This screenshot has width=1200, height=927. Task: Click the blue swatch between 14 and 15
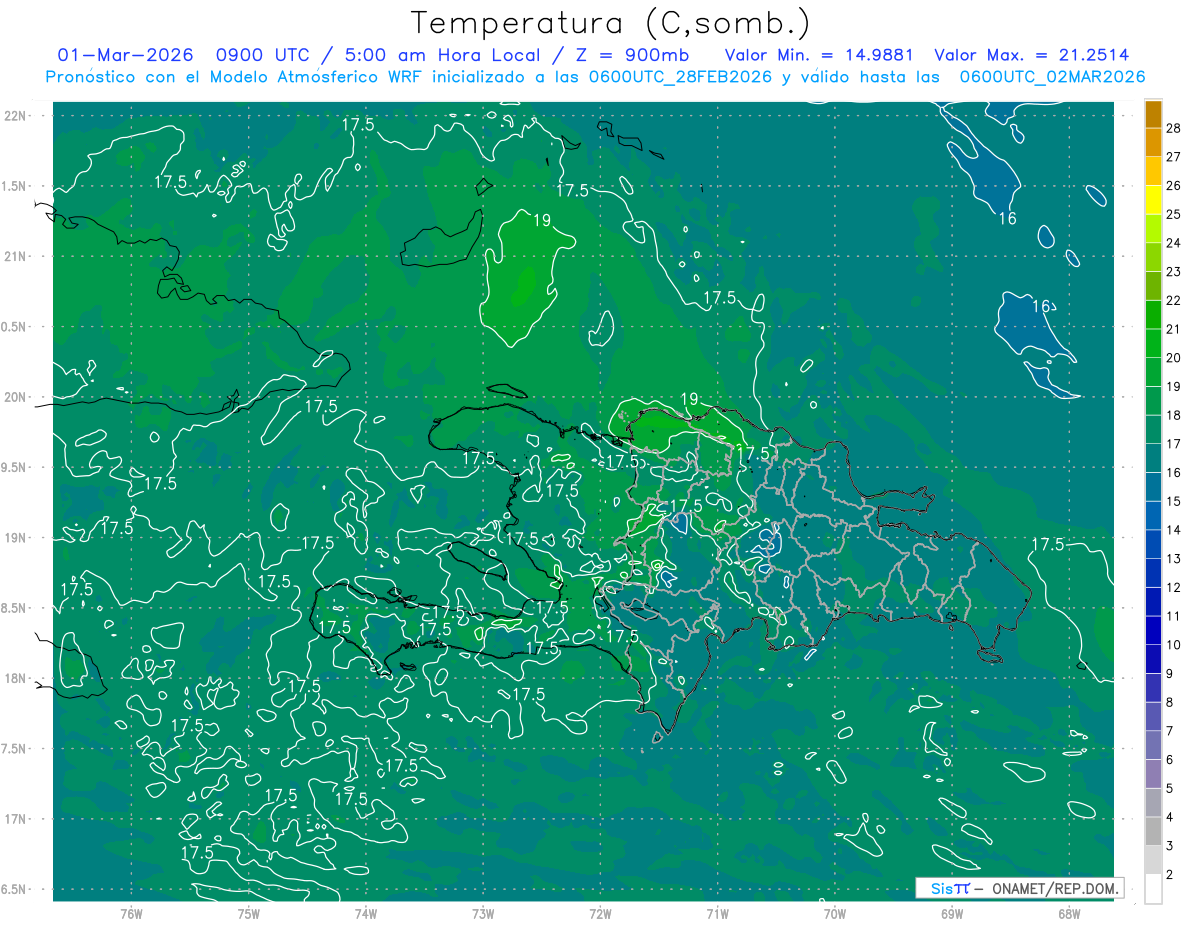(x=1153, y=515)
